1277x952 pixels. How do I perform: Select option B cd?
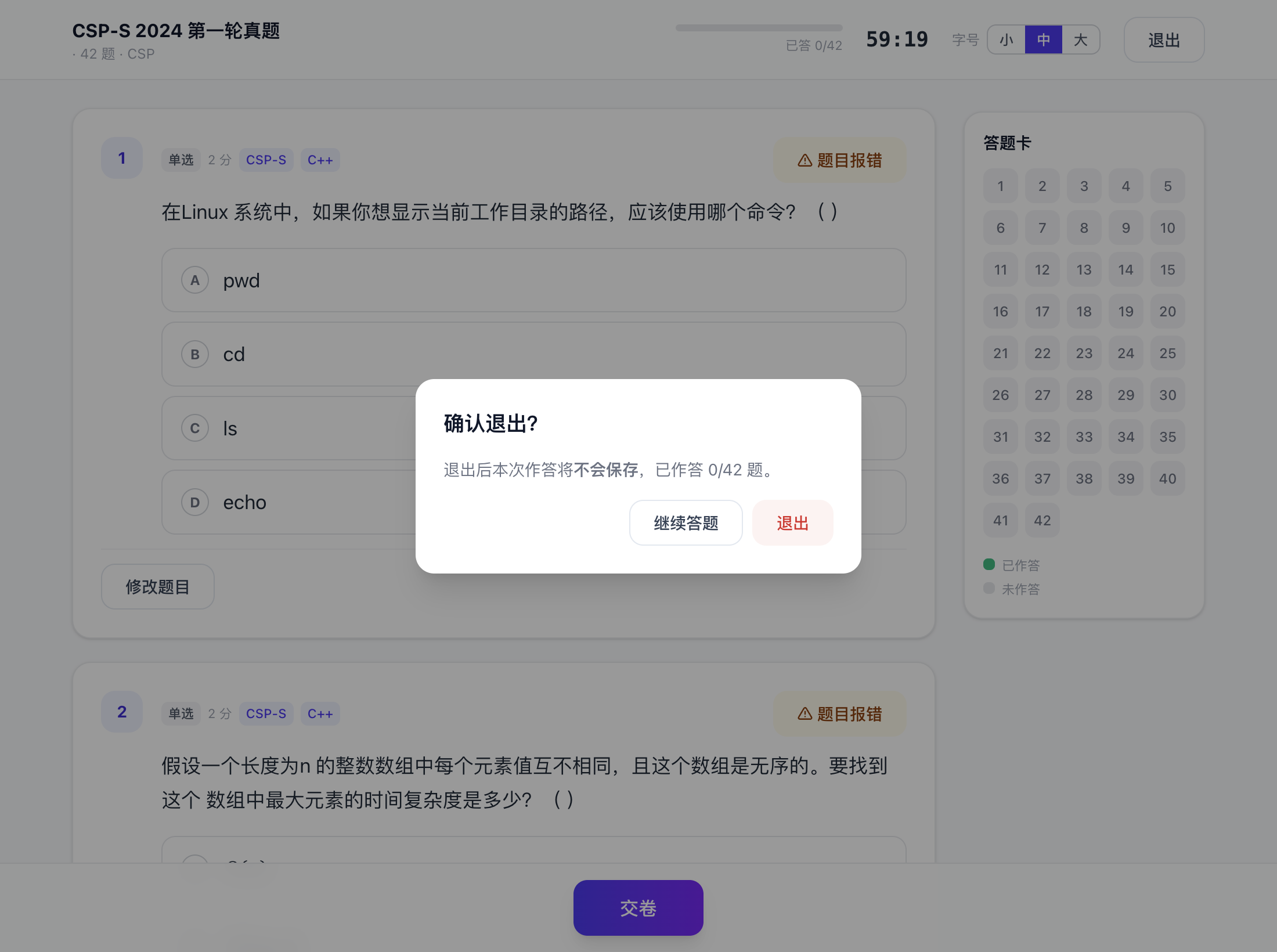point(533,354)
